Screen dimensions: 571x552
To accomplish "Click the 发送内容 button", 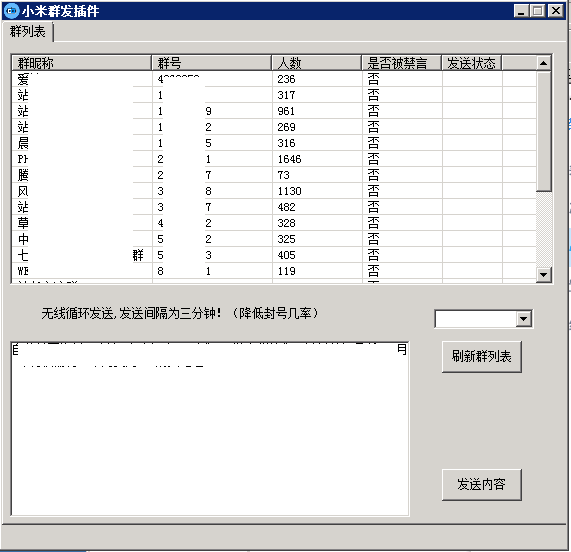I will tap(481, 485).
